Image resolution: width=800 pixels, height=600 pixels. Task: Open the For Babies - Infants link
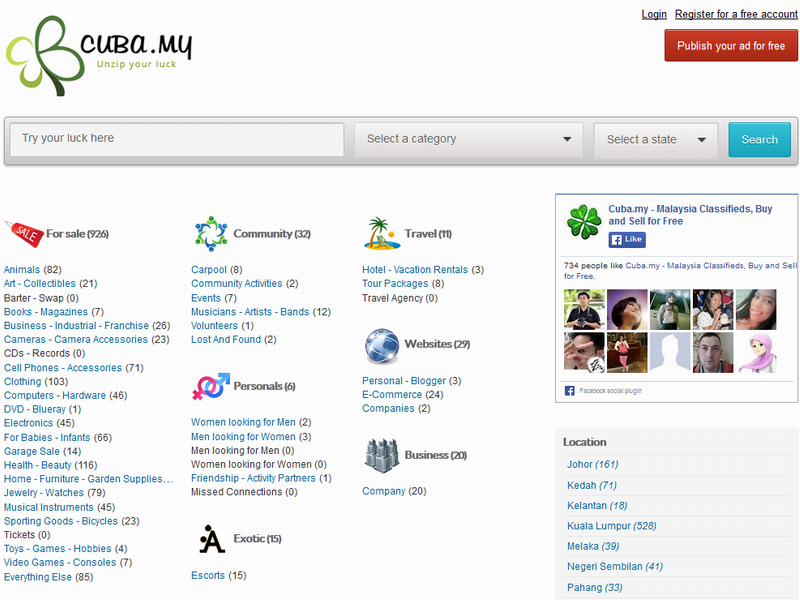(x=47, y=437)
